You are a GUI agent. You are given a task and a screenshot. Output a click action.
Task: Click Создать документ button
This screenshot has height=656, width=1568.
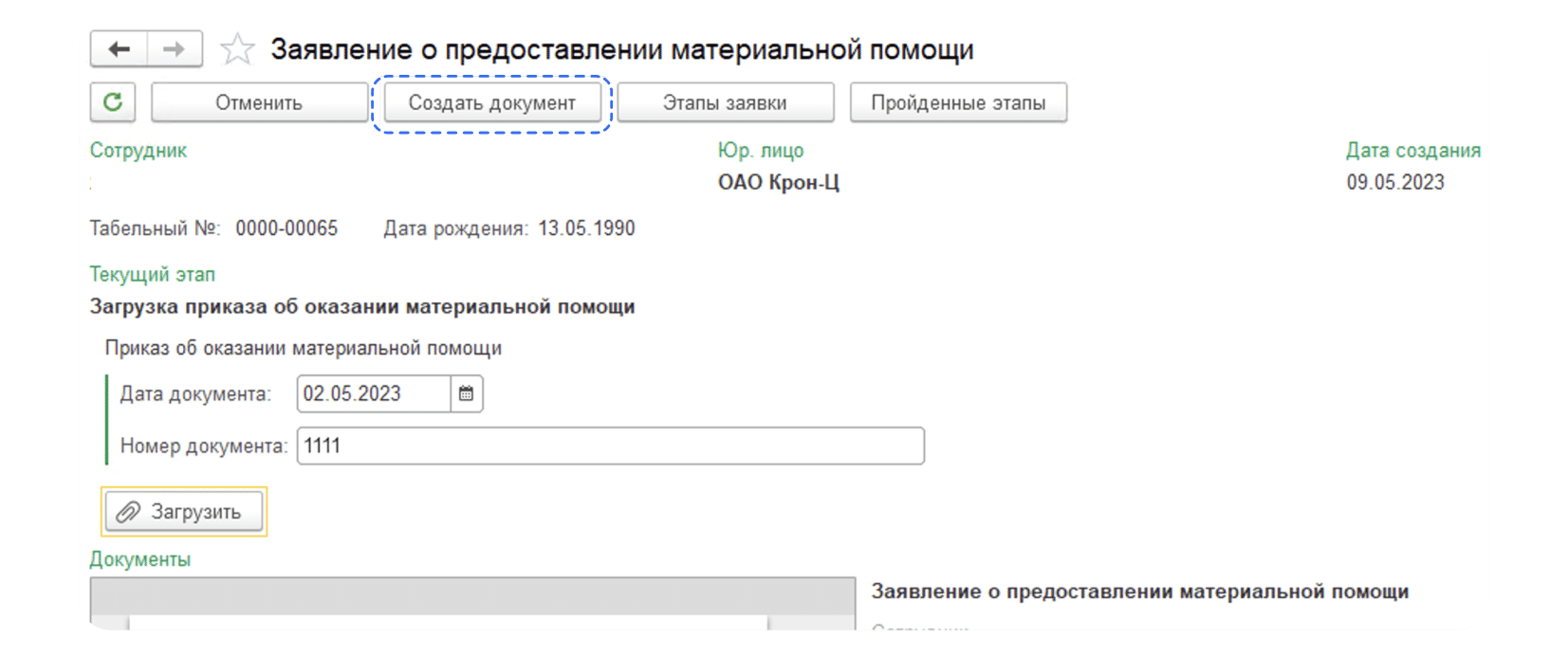492,102
